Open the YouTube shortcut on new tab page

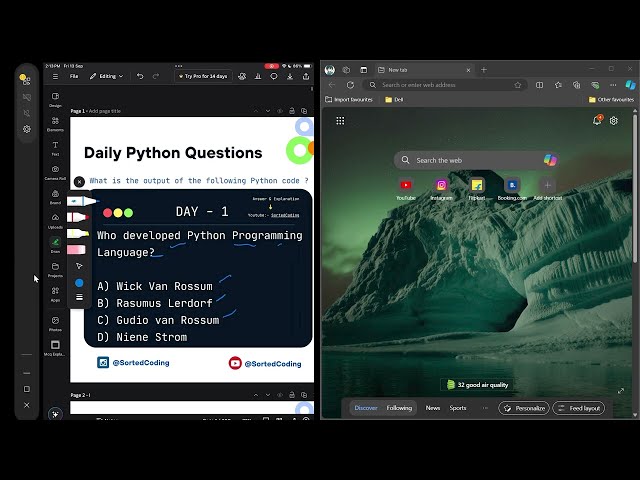(x=406, y=189)
